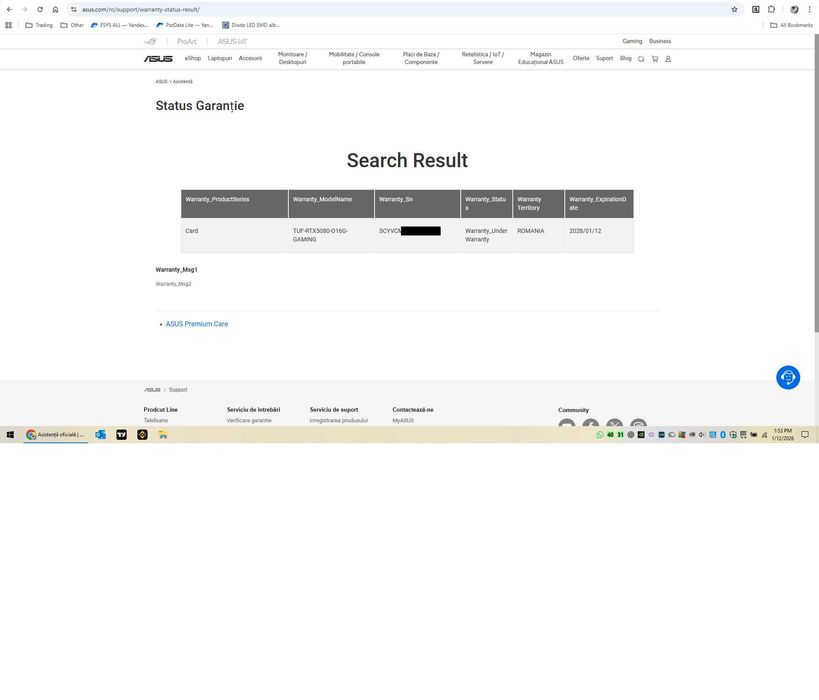Click the Chrome taskbar window button
Image resolution: width=819 pixels, height=700 pixels.
(x=56, y=435)
